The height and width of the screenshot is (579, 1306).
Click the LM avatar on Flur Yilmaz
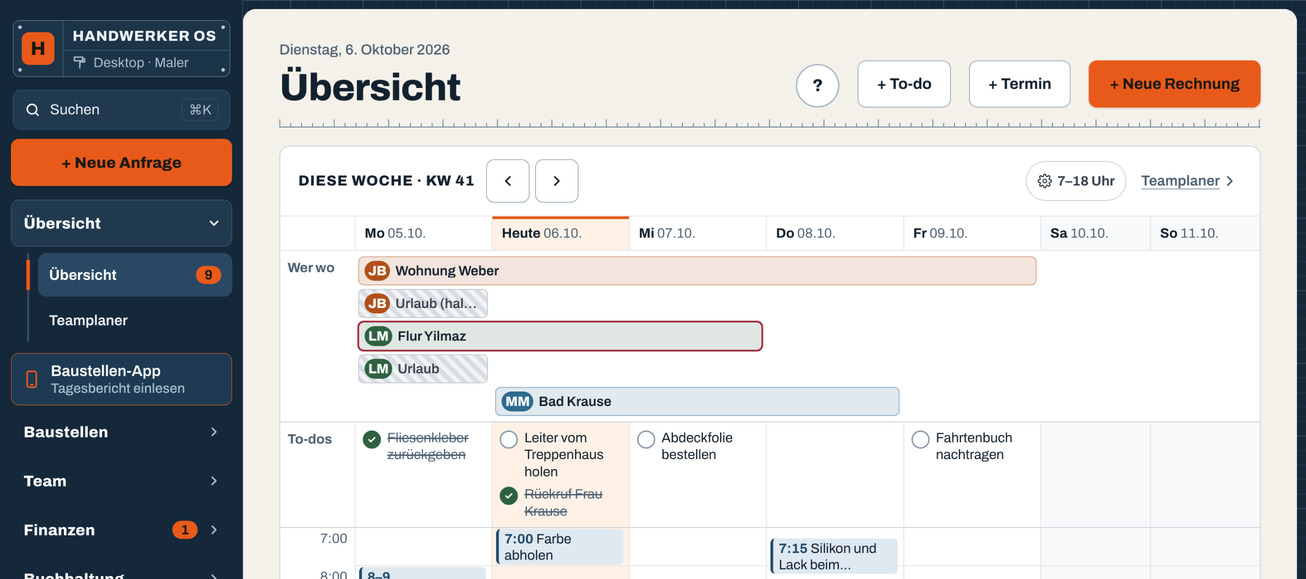378,336
